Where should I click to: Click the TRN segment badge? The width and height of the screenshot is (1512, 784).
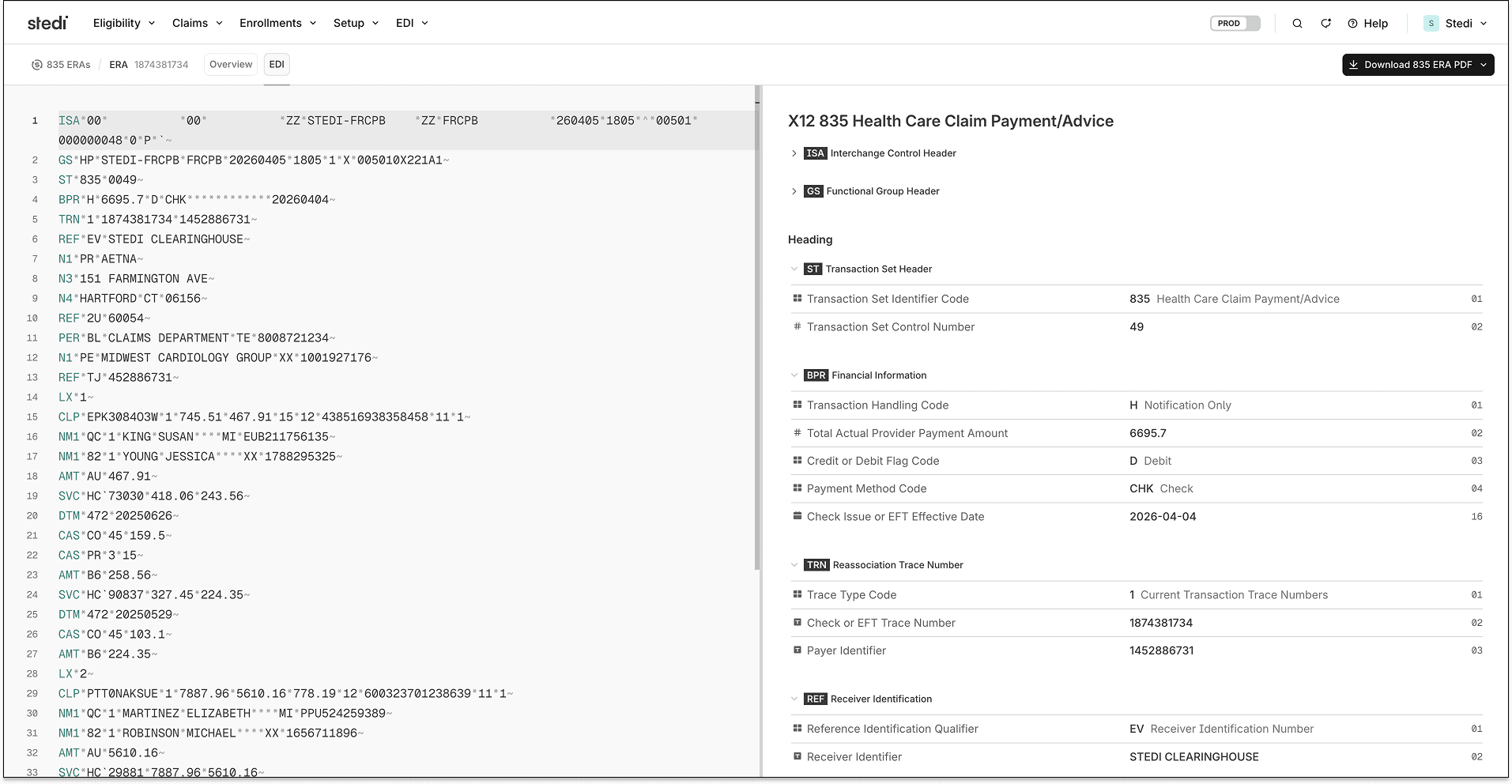(816, 565)
